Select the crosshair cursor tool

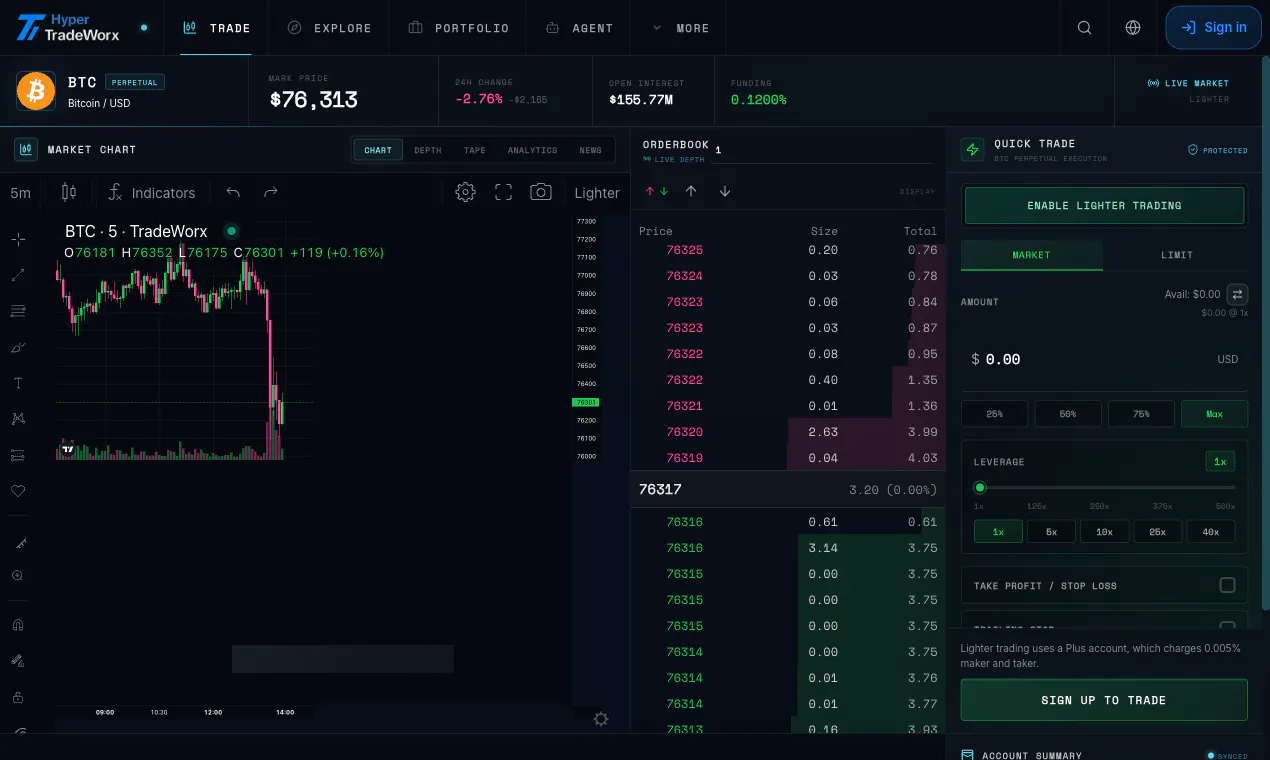pyautogui.click(x=18, y=239)
